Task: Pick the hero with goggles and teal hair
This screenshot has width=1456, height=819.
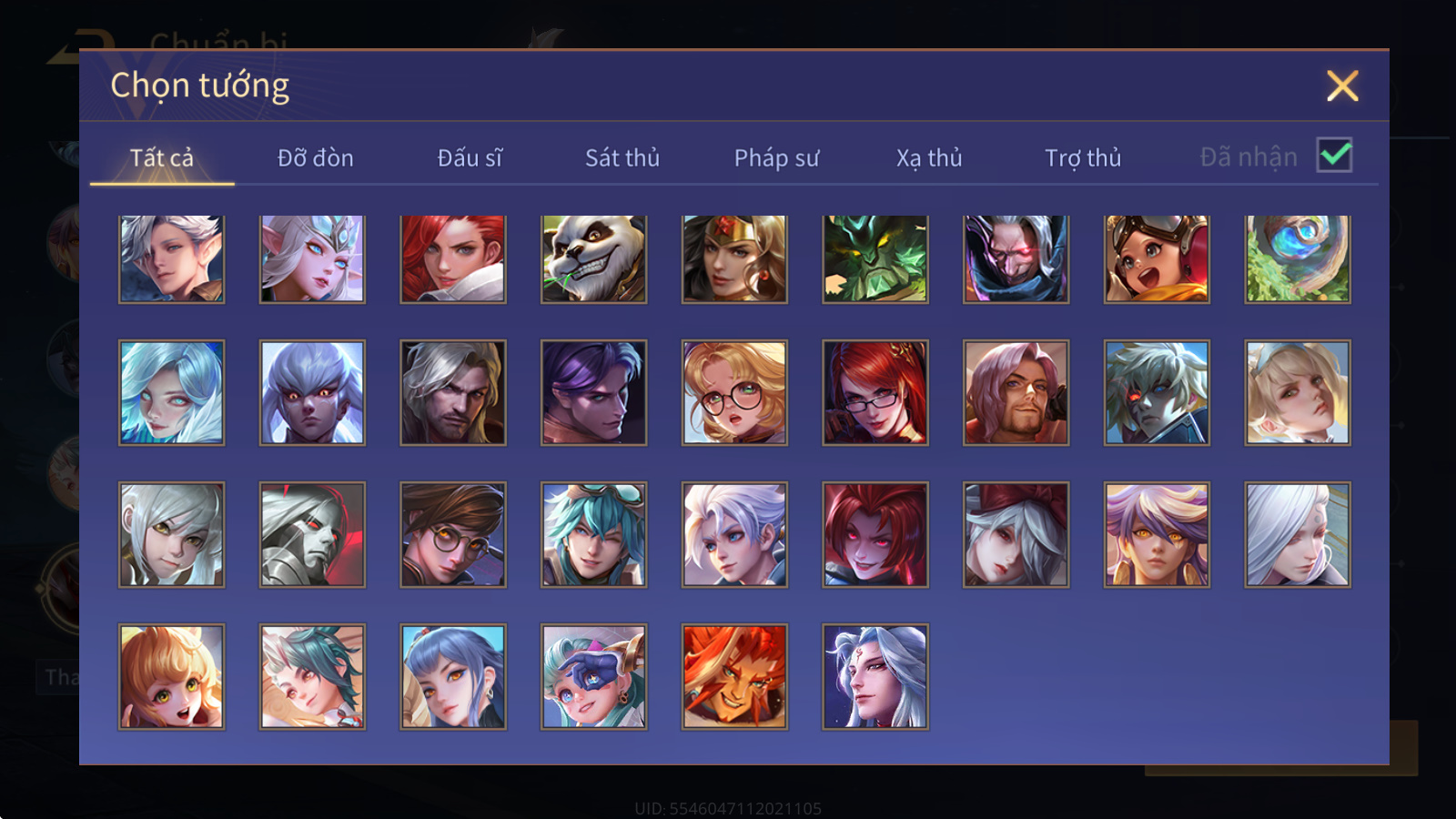Action: point(593,534)
